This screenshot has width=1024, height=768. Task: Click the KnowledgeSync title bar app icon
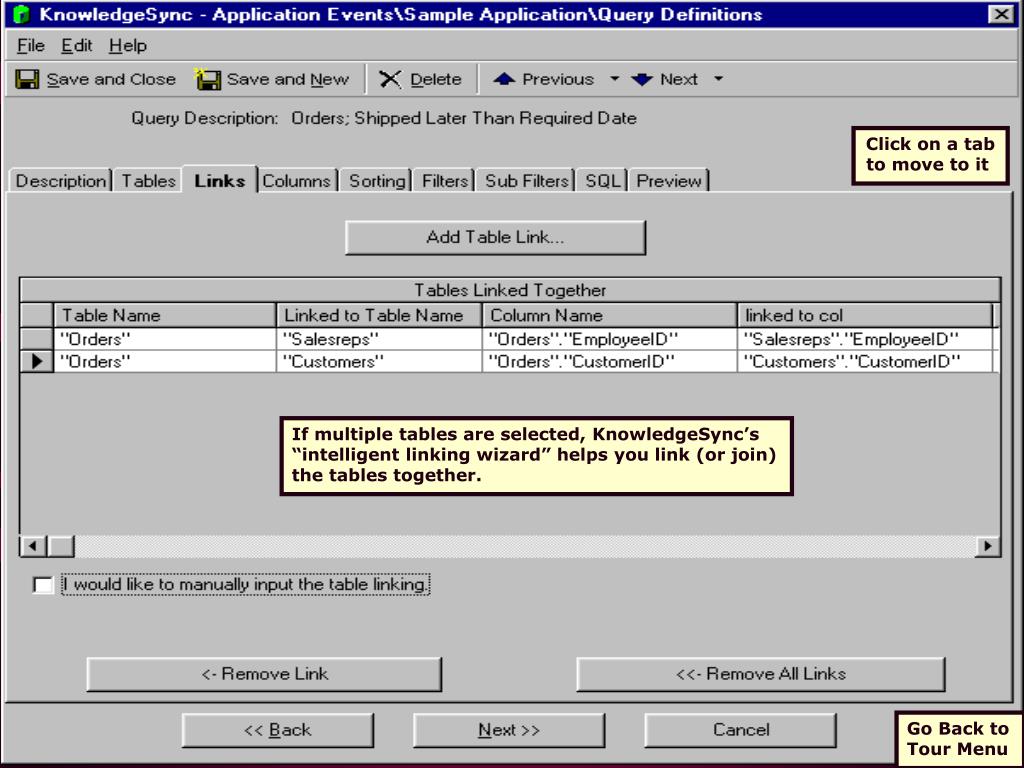(x=22, y=14)
